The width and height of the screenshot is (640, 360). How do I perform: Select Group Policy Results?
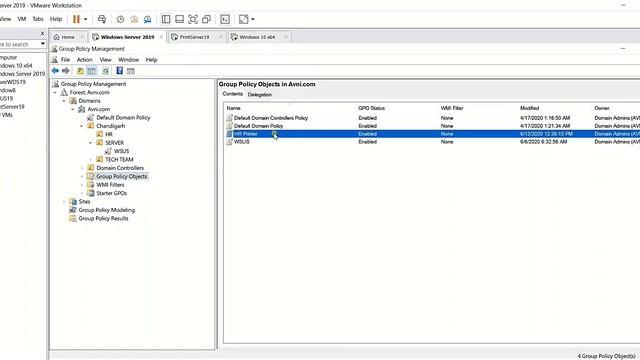pos(103,218)
